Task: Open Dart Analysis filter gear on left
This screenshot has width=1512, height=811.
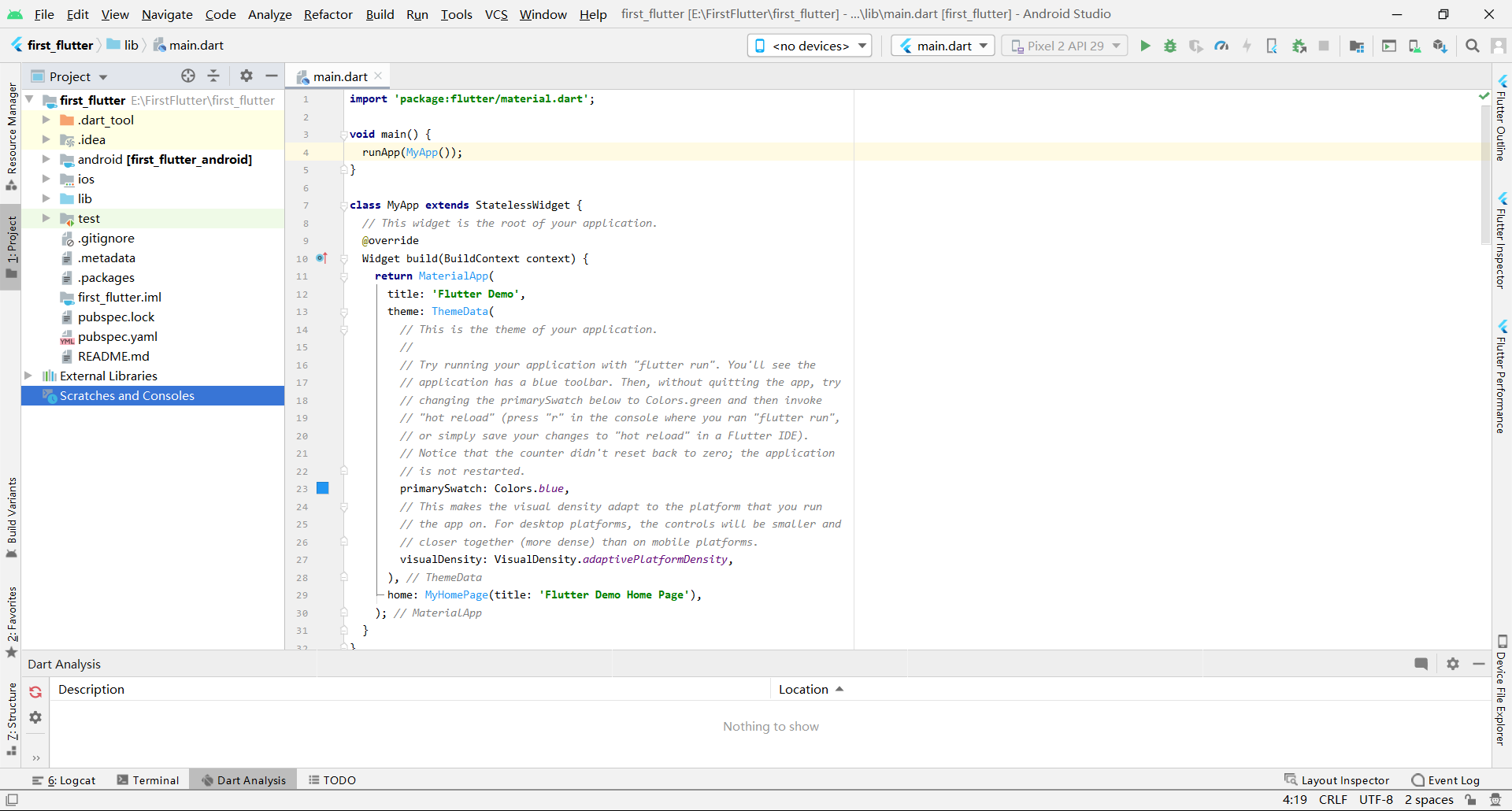Action: tap(35, 717)
